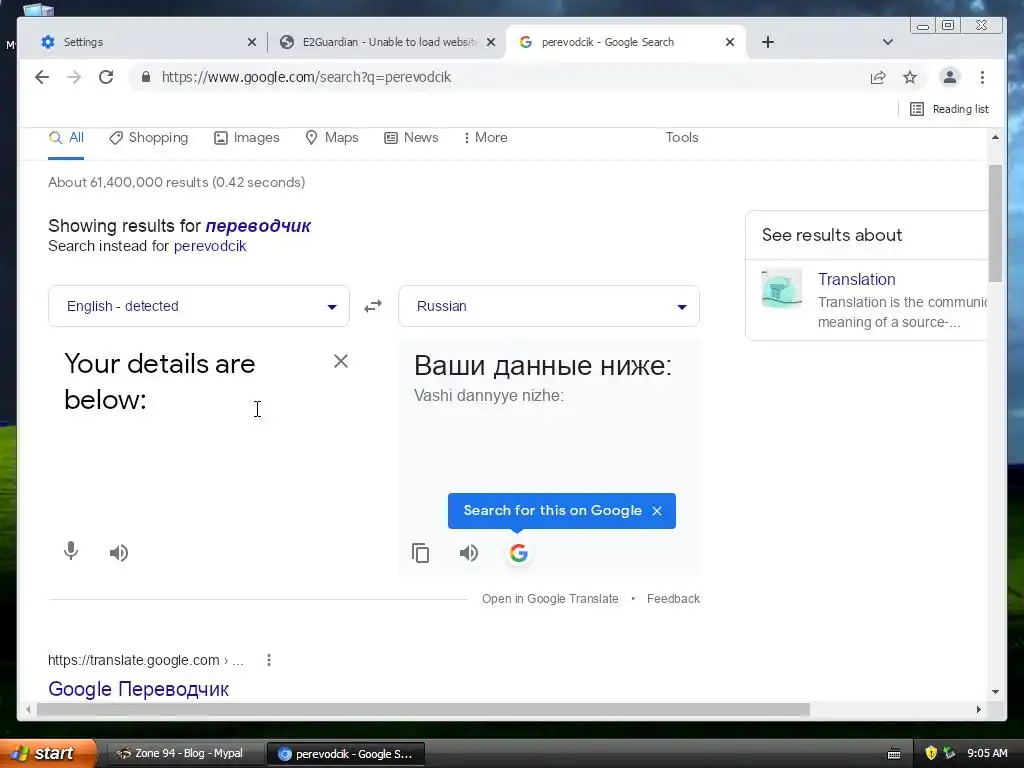The width and height of the screenshot is (1024, 768).
Task: Expand the tab search chevron
Action: [x=888, y=42]
